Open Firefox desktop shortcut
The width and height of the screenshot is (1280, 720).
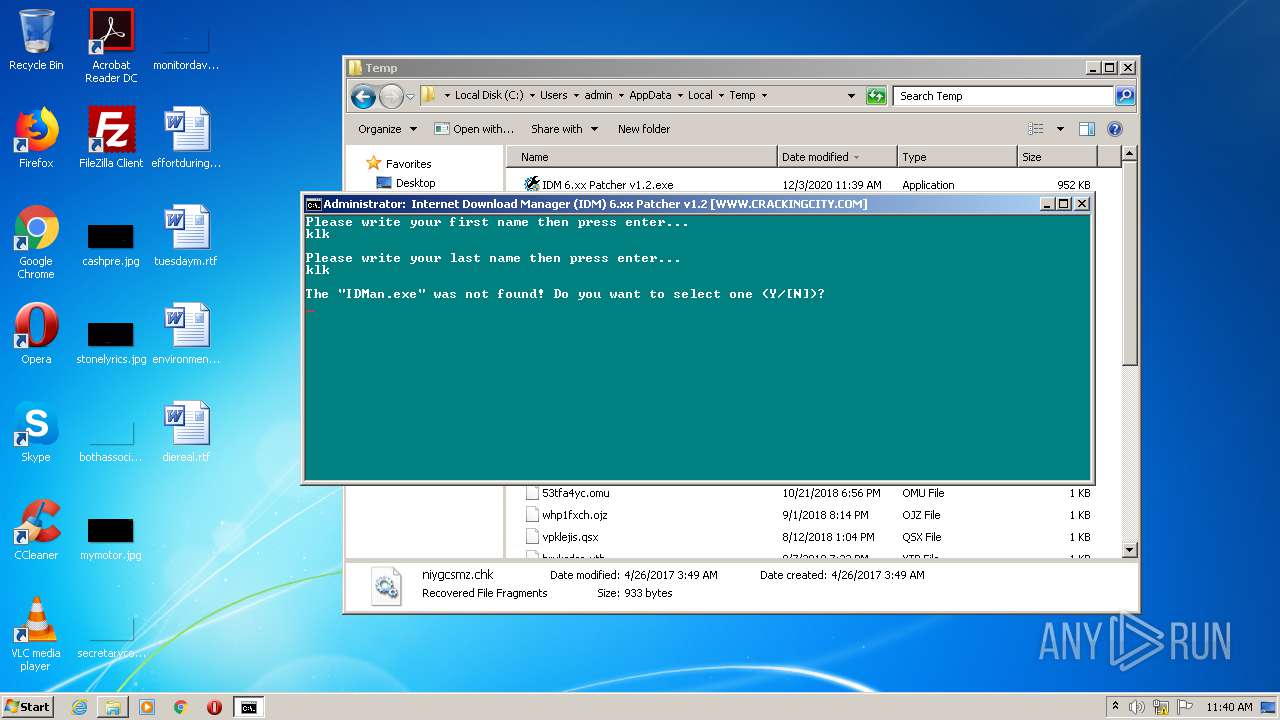point(36,138)
